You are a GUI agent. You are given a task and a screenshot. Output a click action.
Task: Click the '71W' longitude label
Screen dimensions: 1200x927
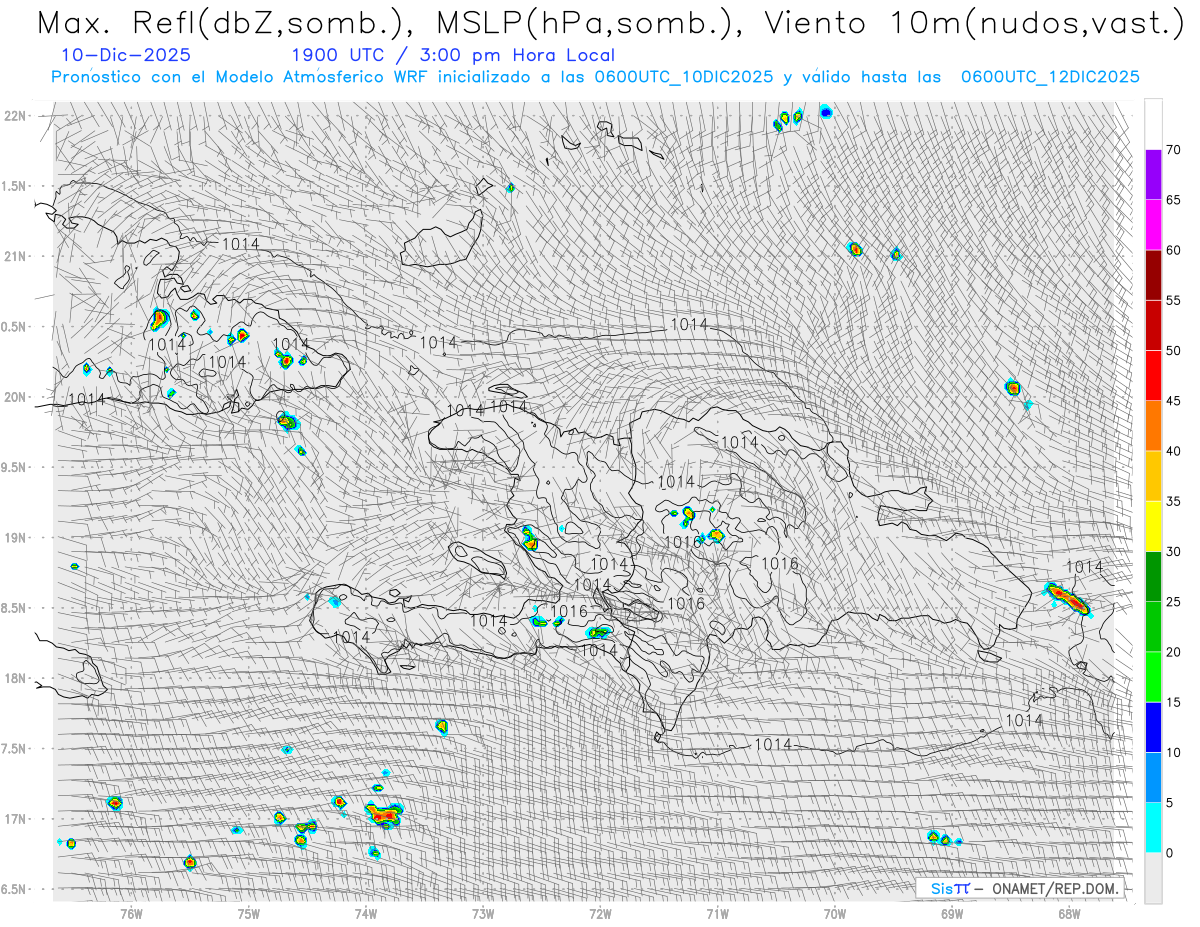[x=717, y=912]
